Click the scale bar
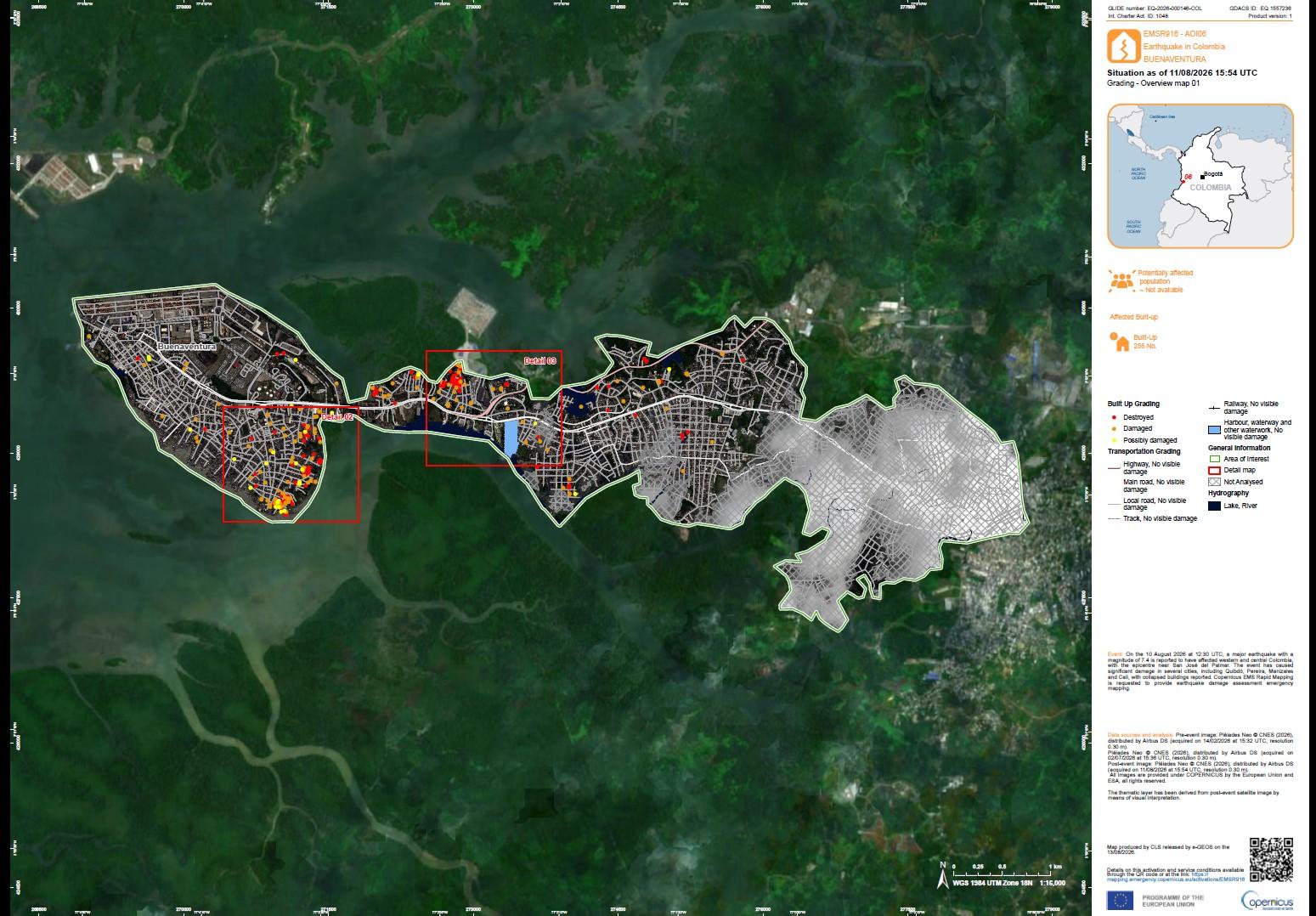Image resolution: width=1316 pixels, height=916 pixels. point(1008,870)
